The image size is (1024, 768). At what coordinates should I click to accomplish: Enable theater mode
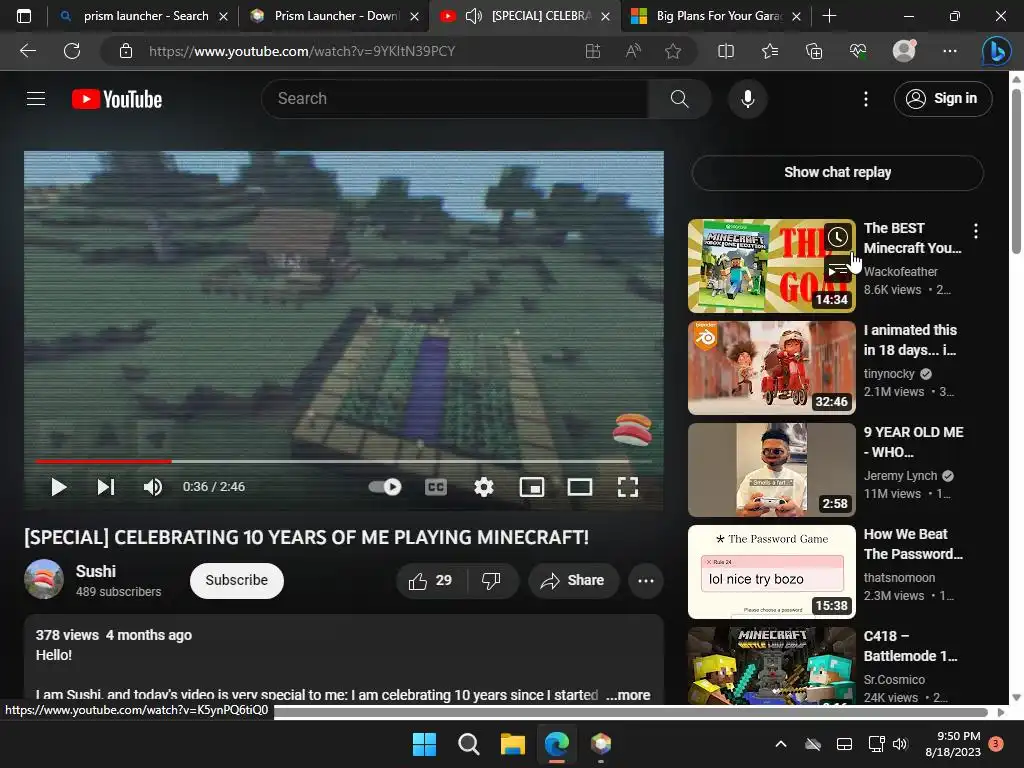579,487
